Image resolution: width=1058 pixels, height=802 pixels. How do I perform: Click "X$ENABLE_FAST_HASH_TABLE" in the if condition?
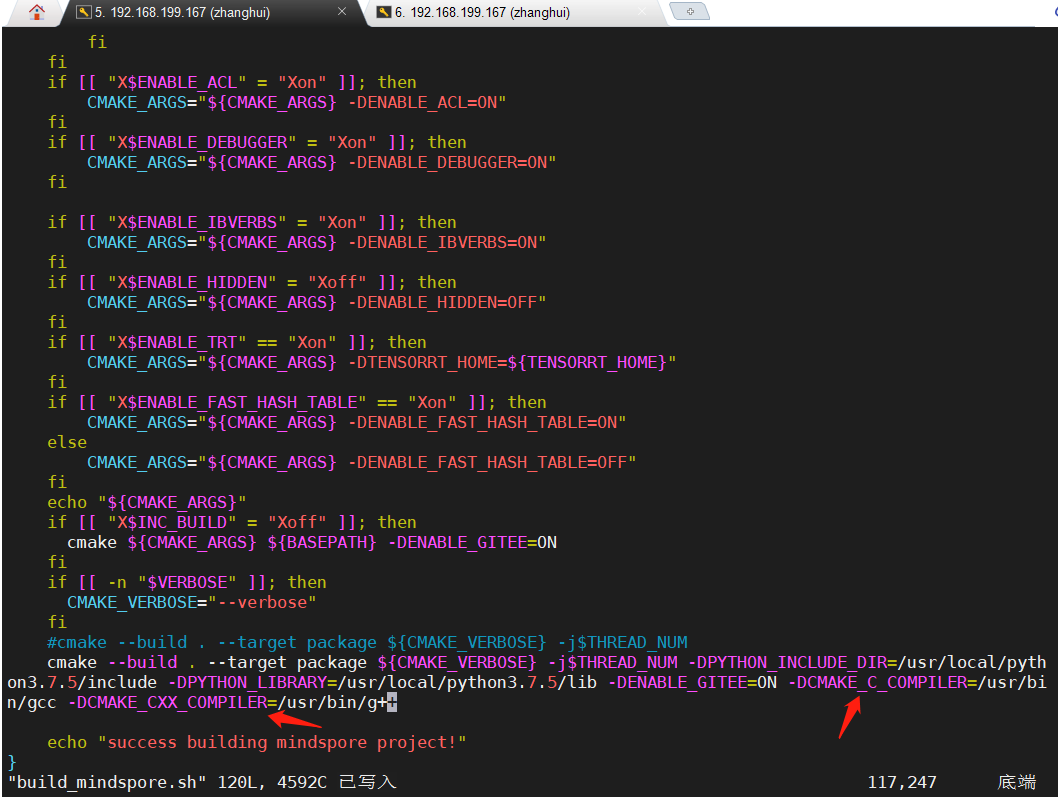(237, 403)
